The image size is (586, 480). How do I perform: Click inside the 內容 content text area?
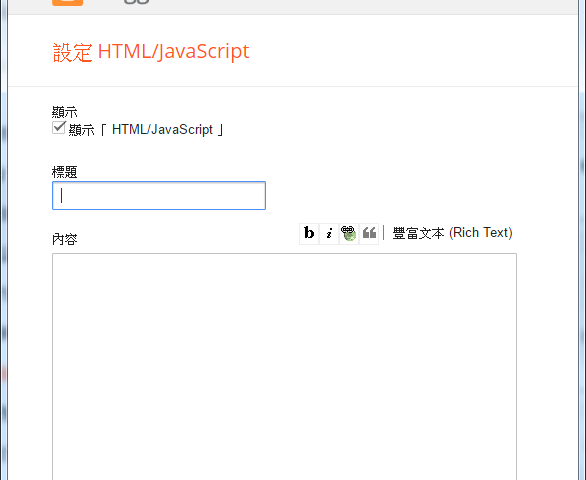tap(284, 366)
